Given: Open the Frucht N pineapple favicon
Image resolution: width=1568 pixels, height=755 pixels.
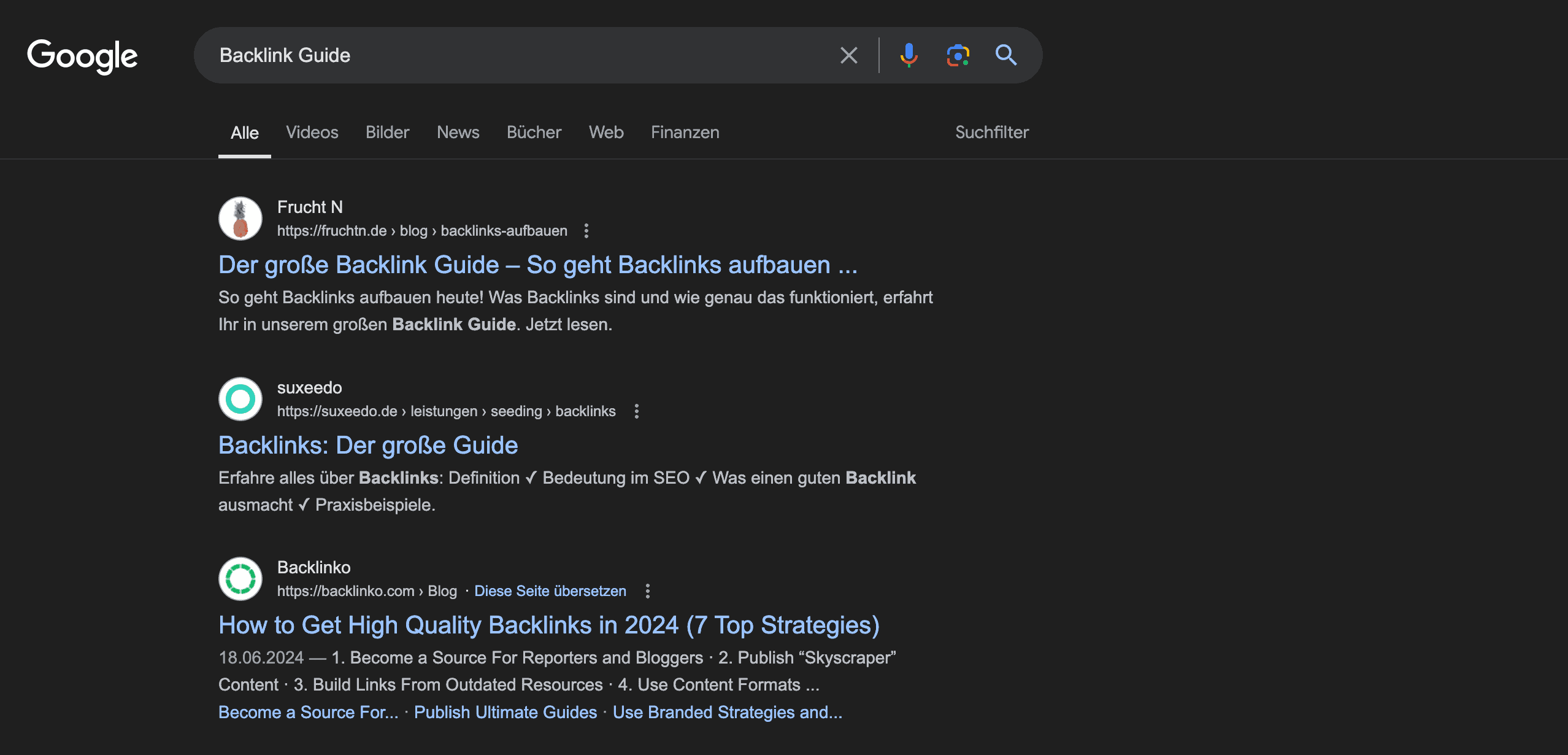Looking at the screenshot, I should pyautogui.click(x=240, y=219).
